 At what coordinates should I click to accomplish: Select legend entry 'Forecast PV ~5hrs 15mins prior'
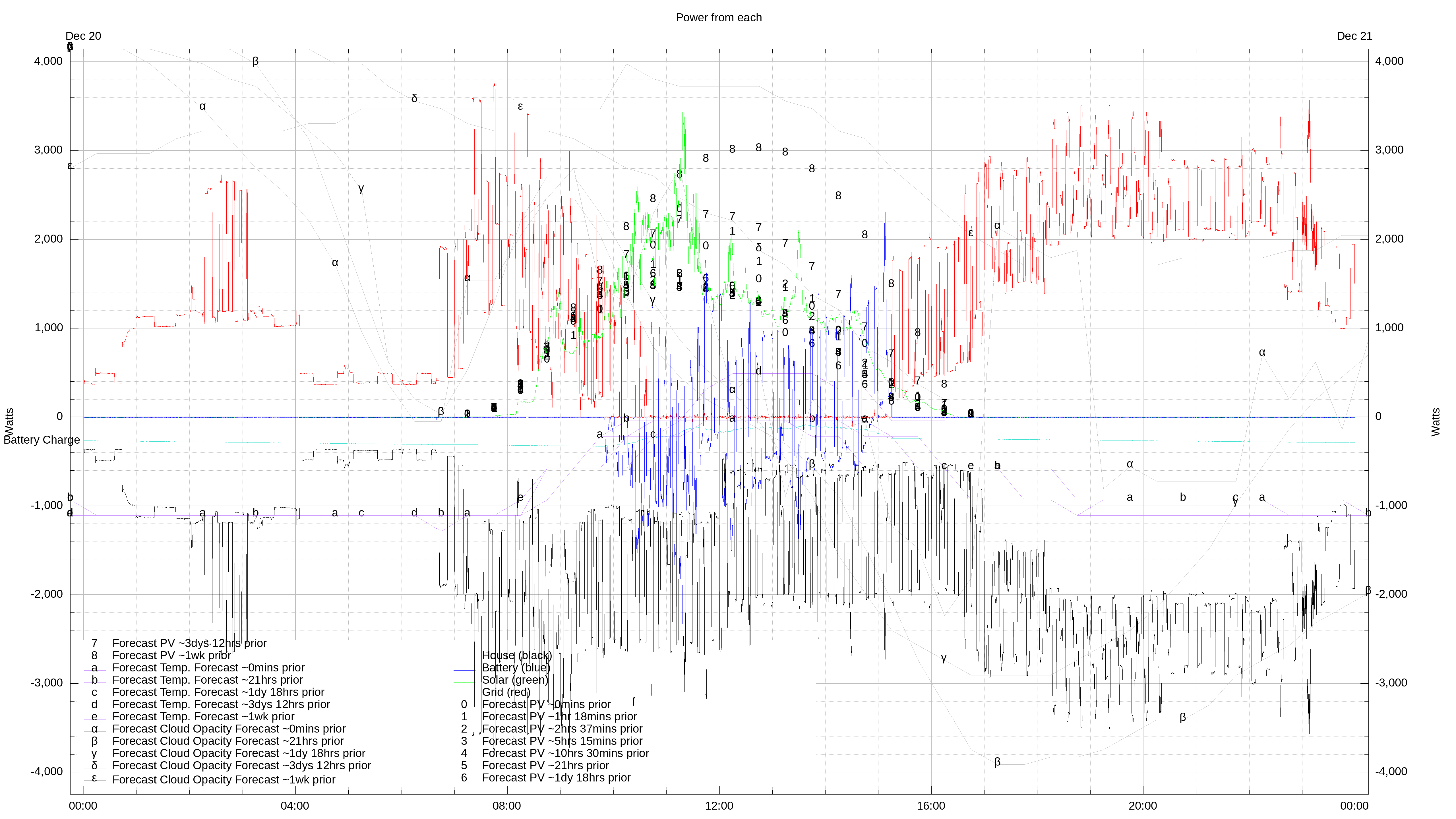point(562,741)
